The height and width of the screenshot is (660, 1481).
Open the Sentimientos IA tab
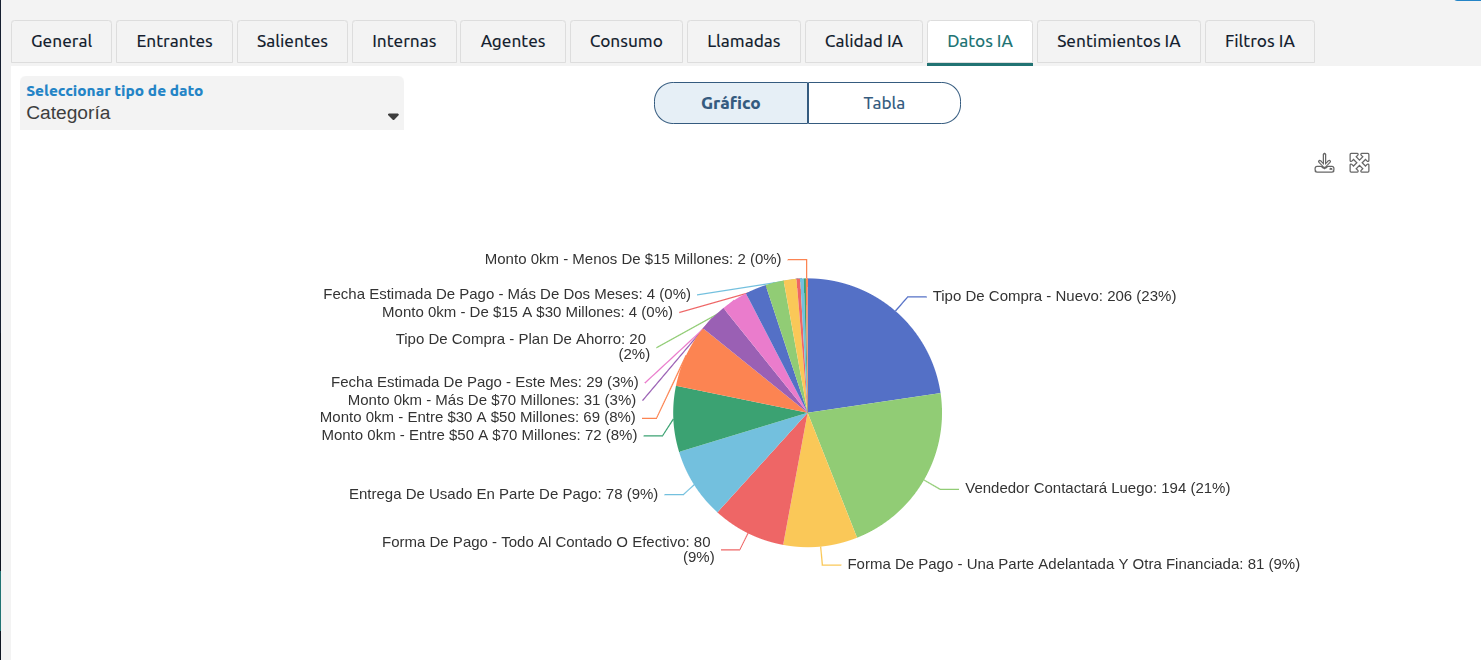tap(1118, 41)
